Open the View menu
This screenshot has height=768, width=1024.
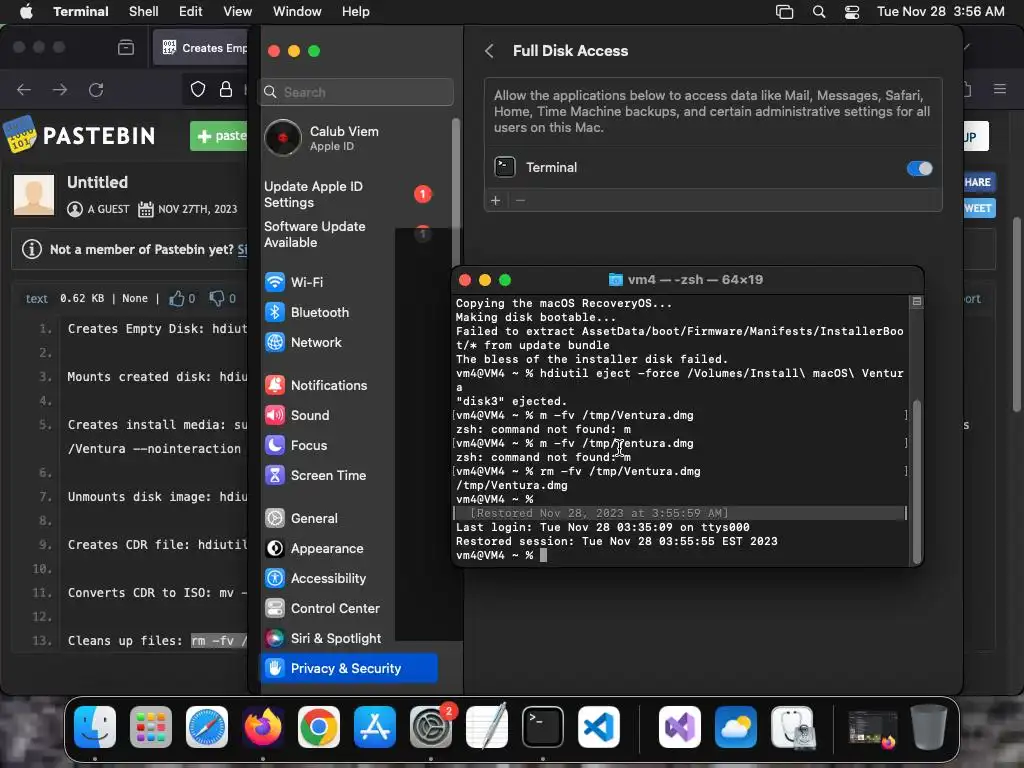[x=237, y=11]
